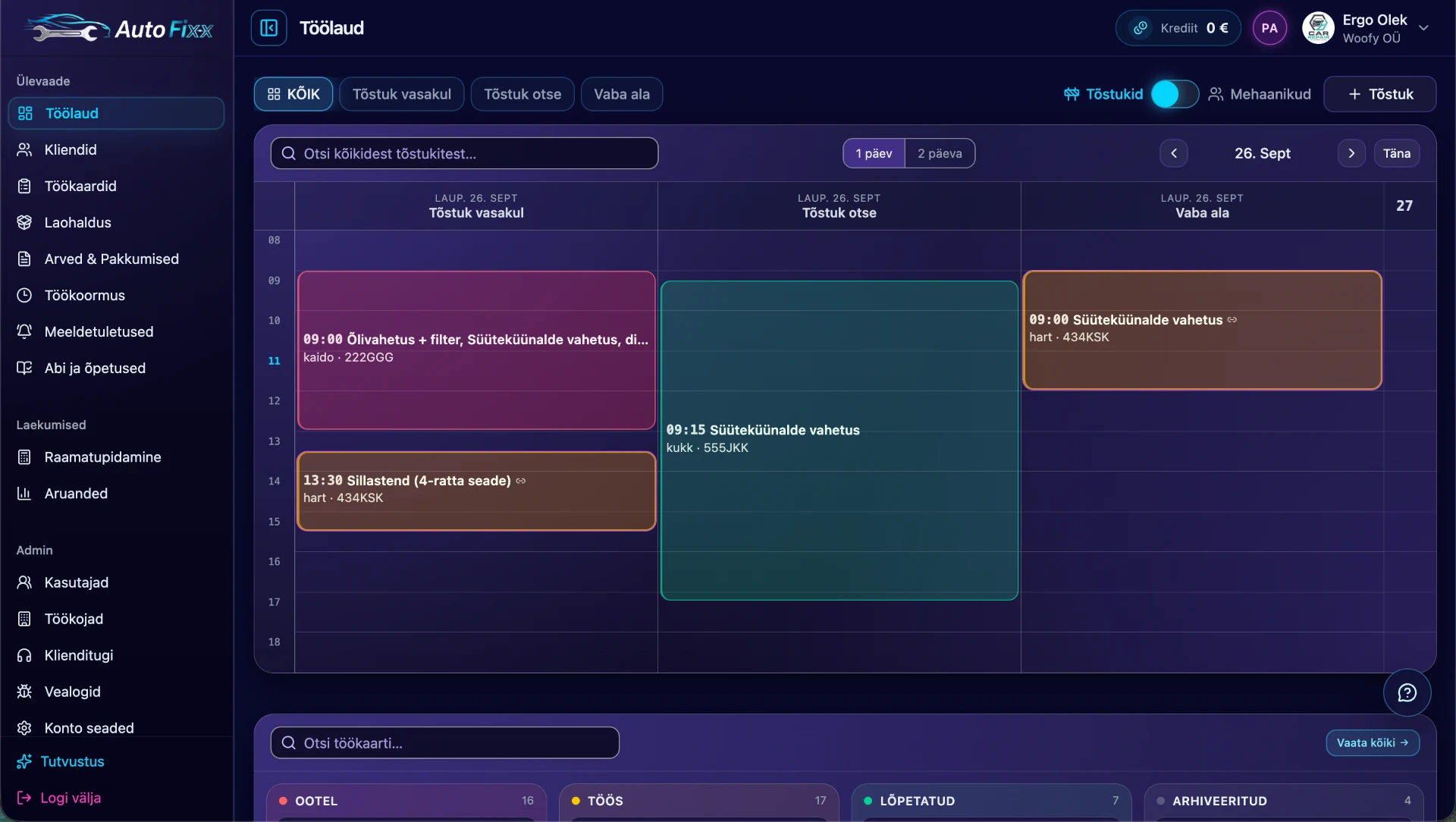This screenshot has height=822, width=1456.
Task: Select the 2 päeva view option
Action: point(940,153)
